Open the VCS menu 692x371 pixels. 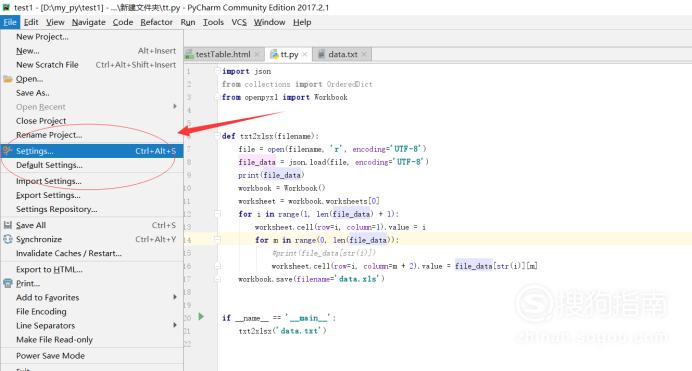coord(239,22)
